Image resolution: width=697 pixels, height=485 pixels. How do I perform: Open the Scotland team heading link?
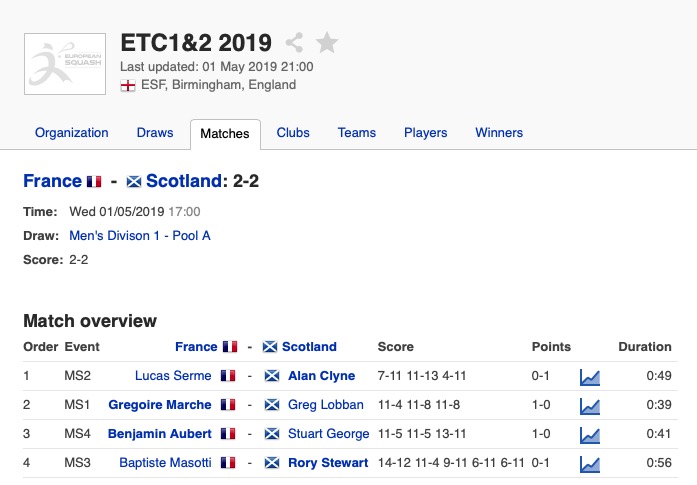pos(184,181)
